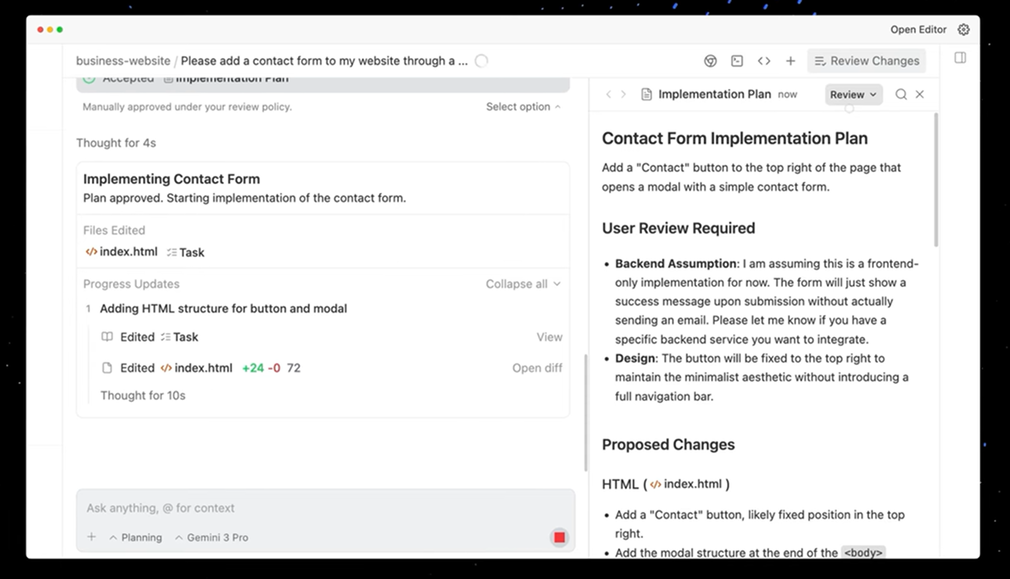Screen dimensions: 1010x579
Task: Open the browser (Chrome) icon in toolbar
Action: [x=710, y=61]
